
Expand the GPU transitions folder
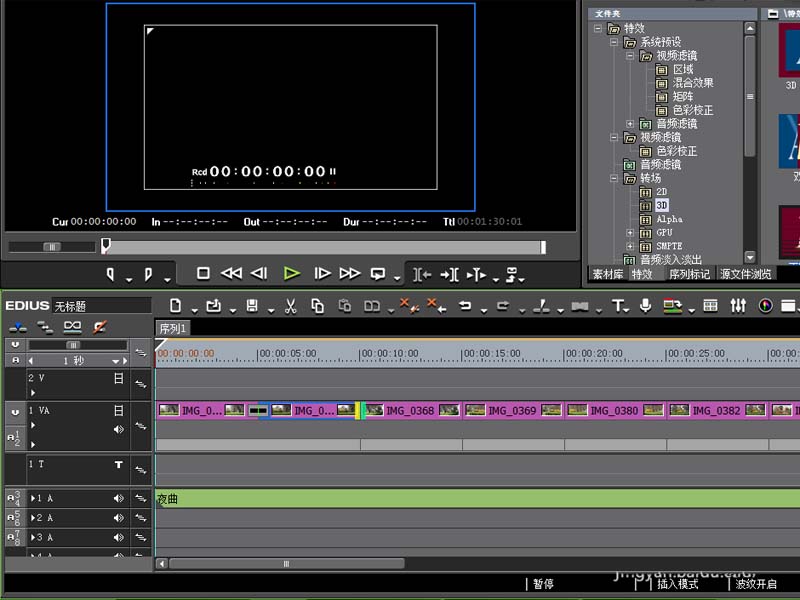tap(630, 233)
